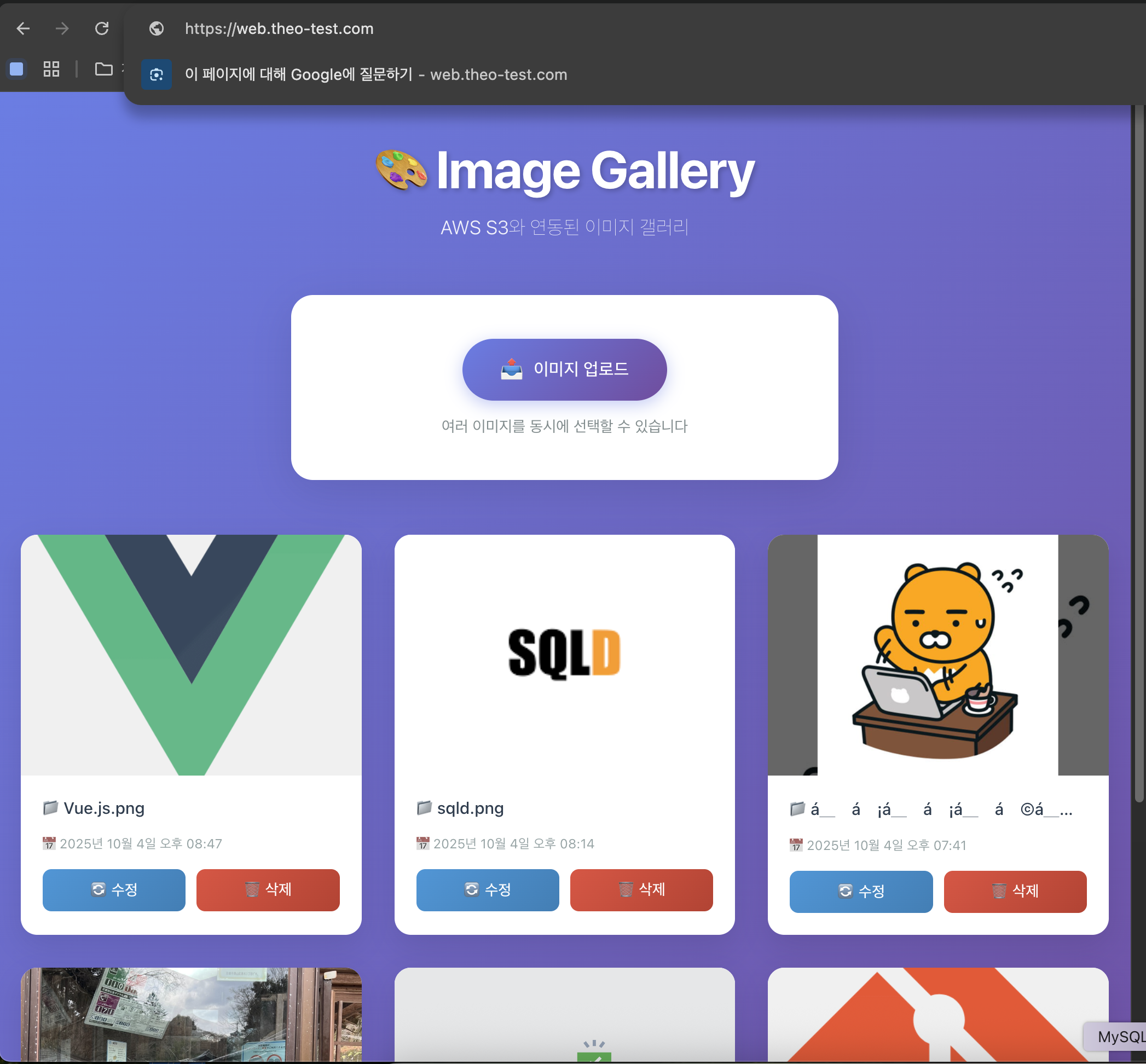Image resolution: width=1146 pixels, height=1064 pixels.
Task: Click the bookmarks folder icon
Action: (103, 69)
